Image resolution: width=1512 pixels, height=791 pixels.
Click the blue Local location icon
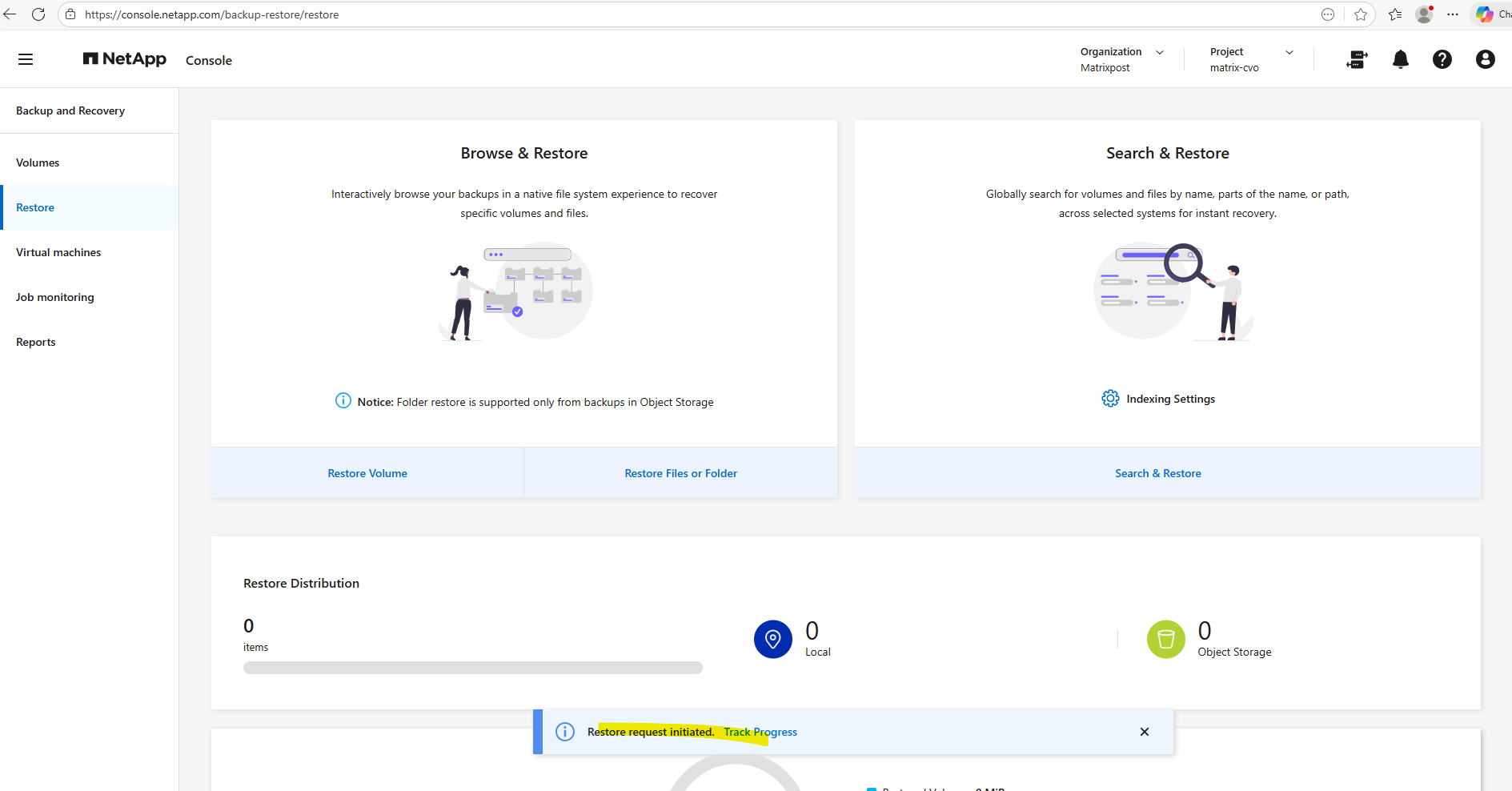coord(772,639)
